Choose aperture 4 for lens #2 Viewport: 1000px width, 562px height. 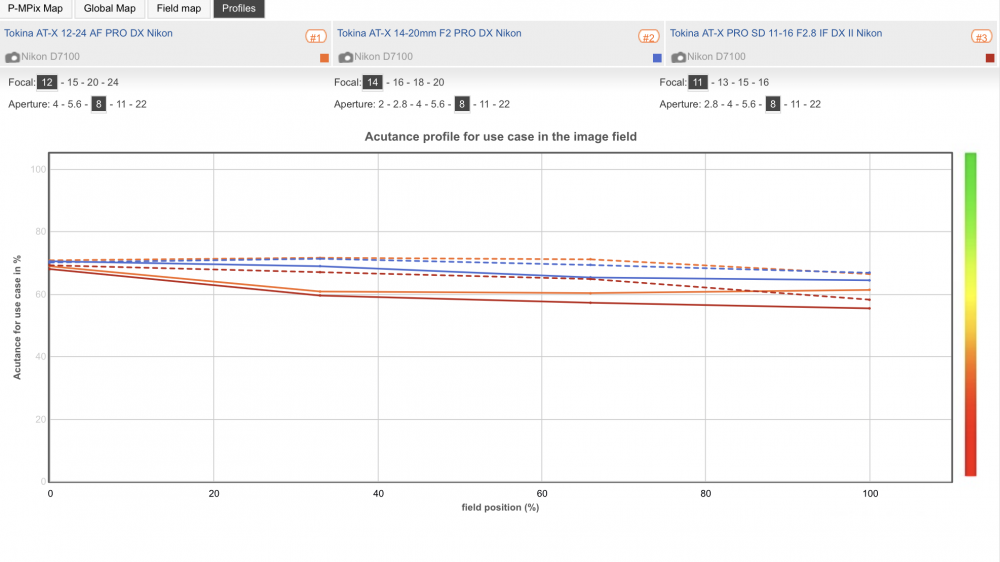(419, 104)
